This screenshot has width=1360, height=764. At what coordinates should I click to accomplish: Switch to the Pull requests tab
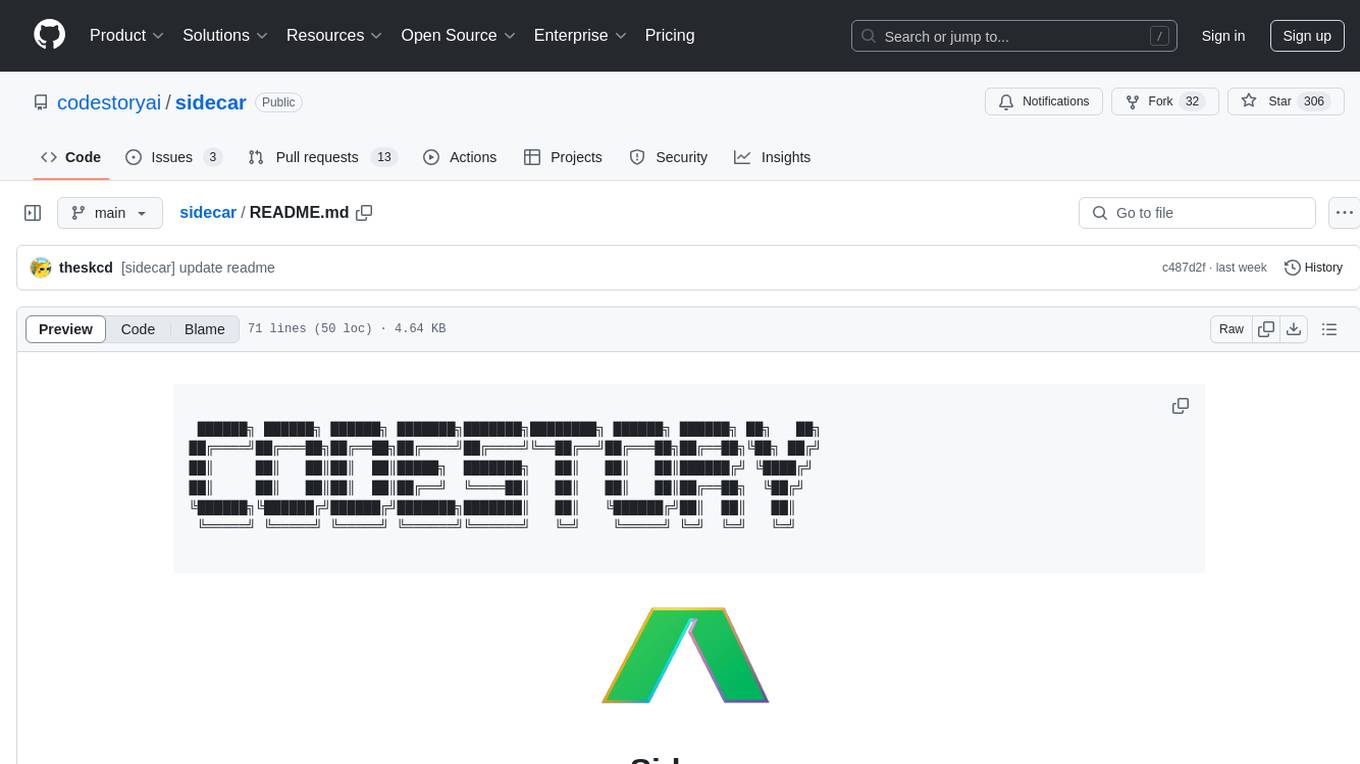323,157
